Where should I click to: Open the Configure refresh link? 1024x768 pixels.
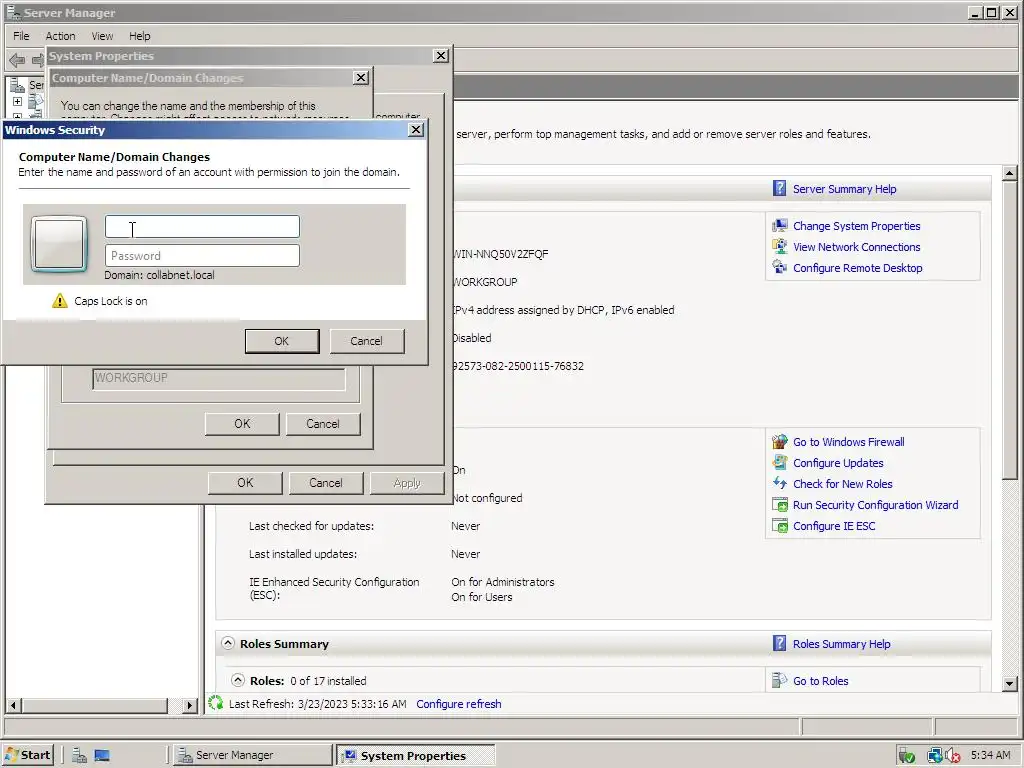(x=458, y=704)
